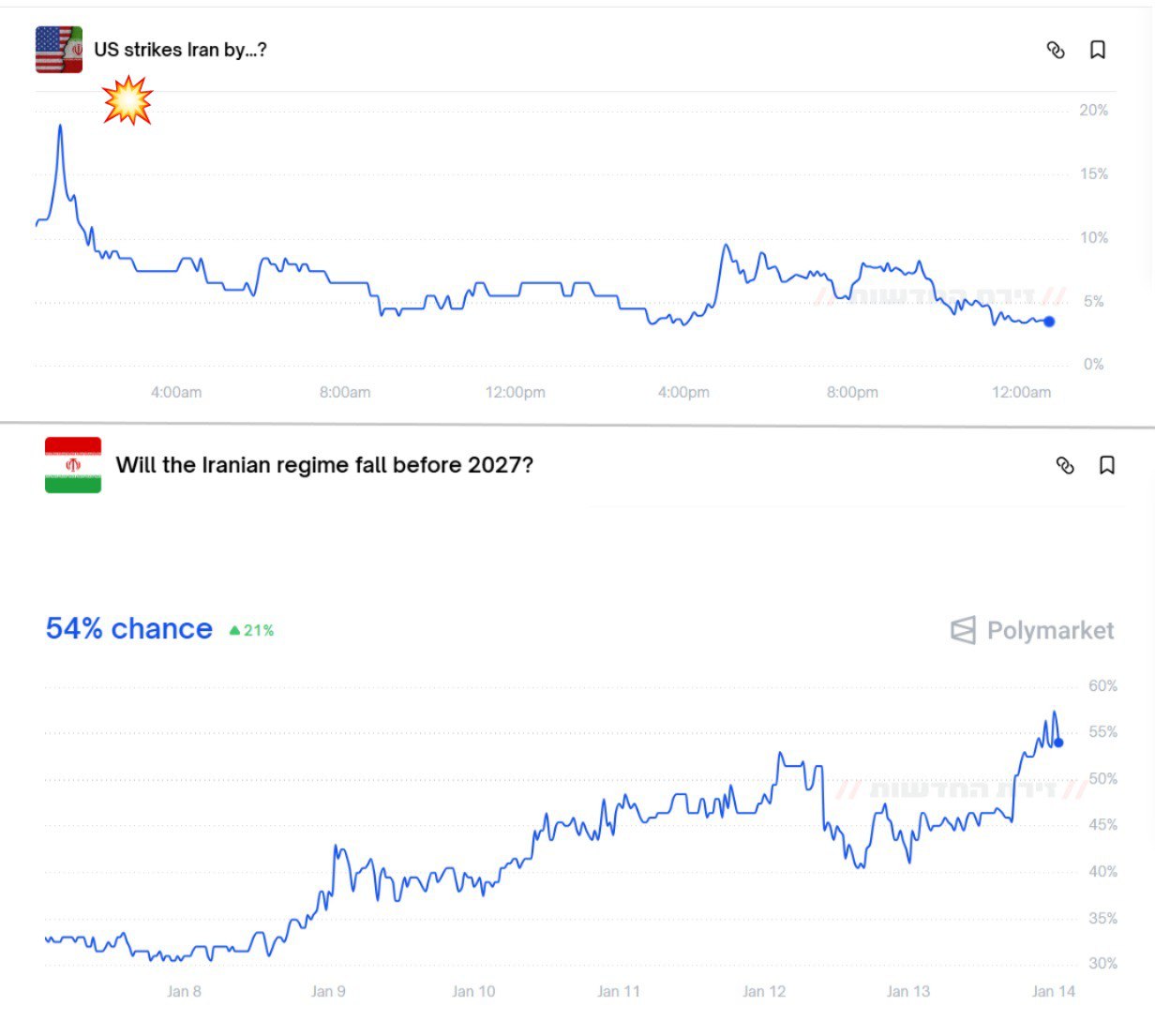Copy link for Iranian regime market
This screenshot has height=1036, width=1155.
point(1065,465)
